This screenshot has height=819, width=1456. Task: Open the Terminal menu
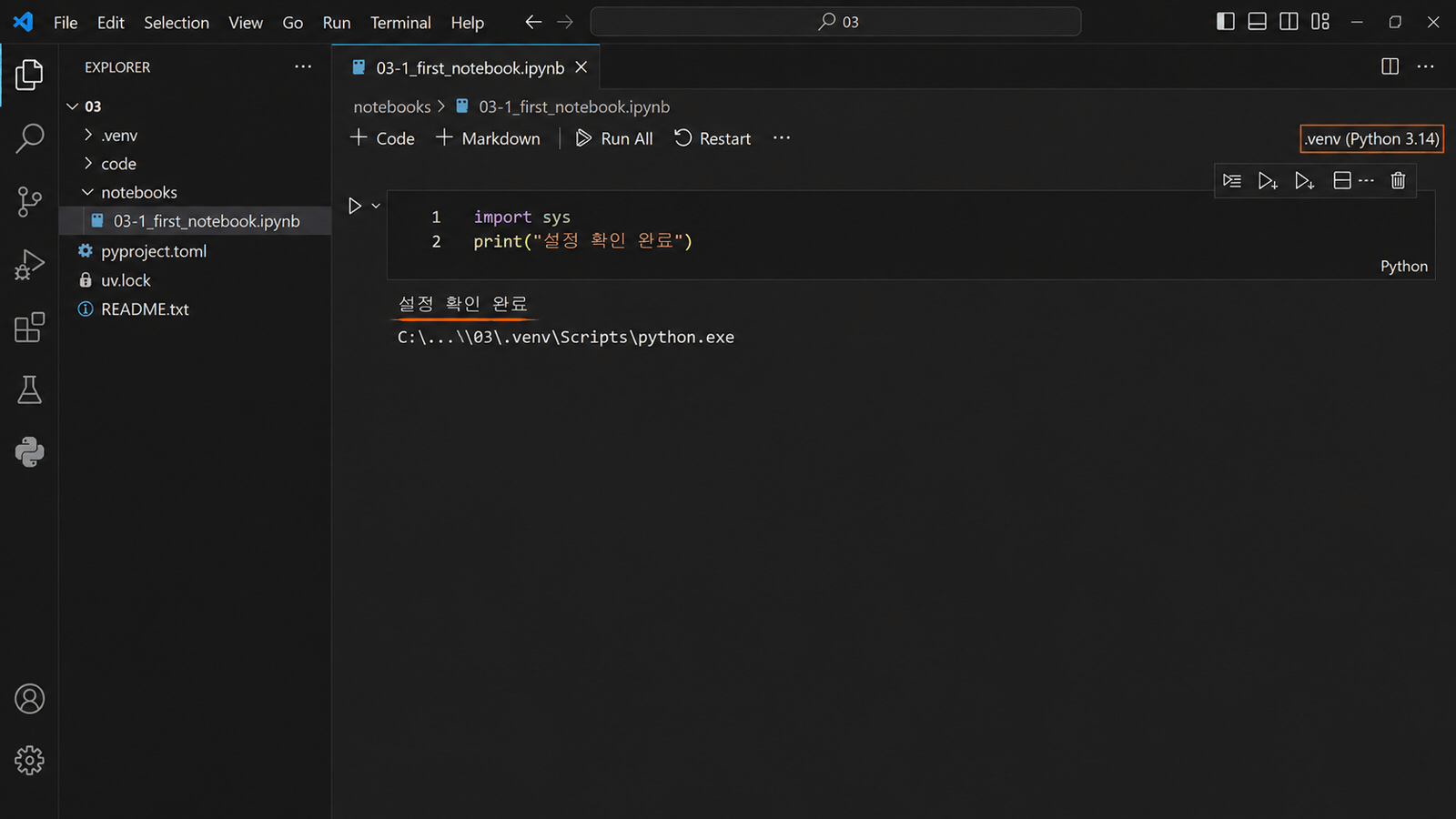[x=400, y=23]
